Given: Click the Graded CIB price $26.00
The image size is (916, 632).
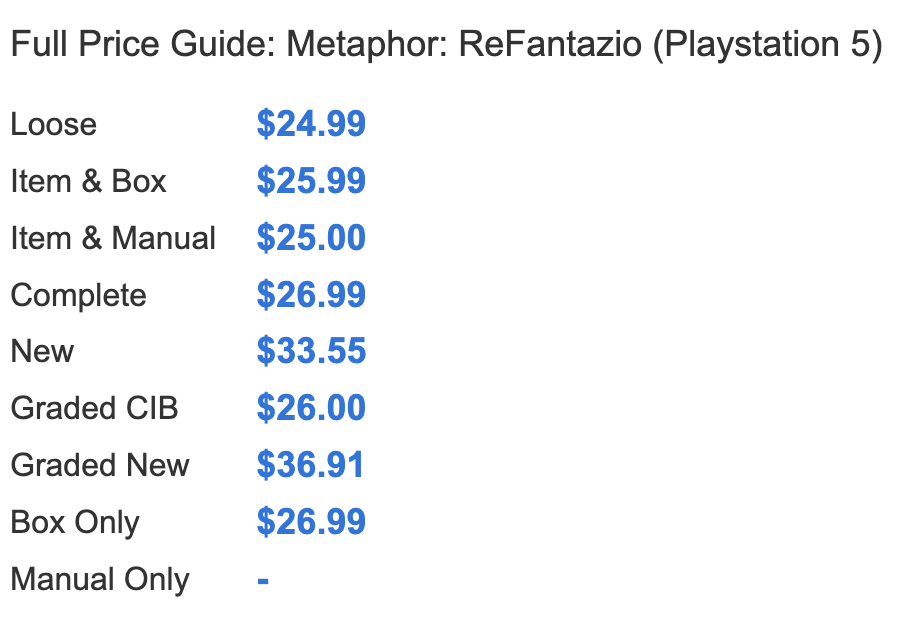Looking at the screenshot, I should point(311,409).
